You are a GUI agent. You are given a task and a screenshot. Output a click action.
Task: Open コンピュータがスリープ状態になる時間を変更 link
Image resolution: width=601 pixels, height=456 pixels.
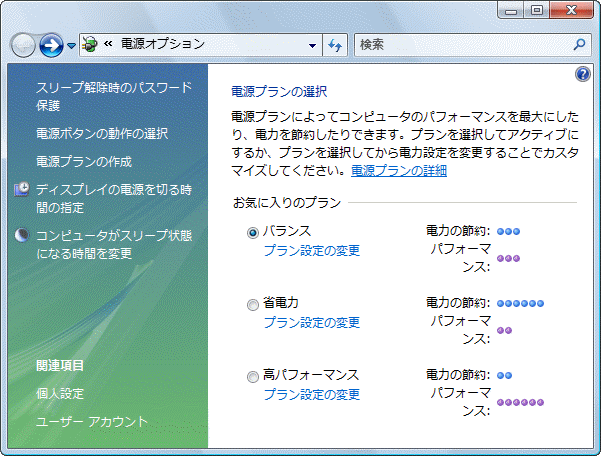coord(114,244)
